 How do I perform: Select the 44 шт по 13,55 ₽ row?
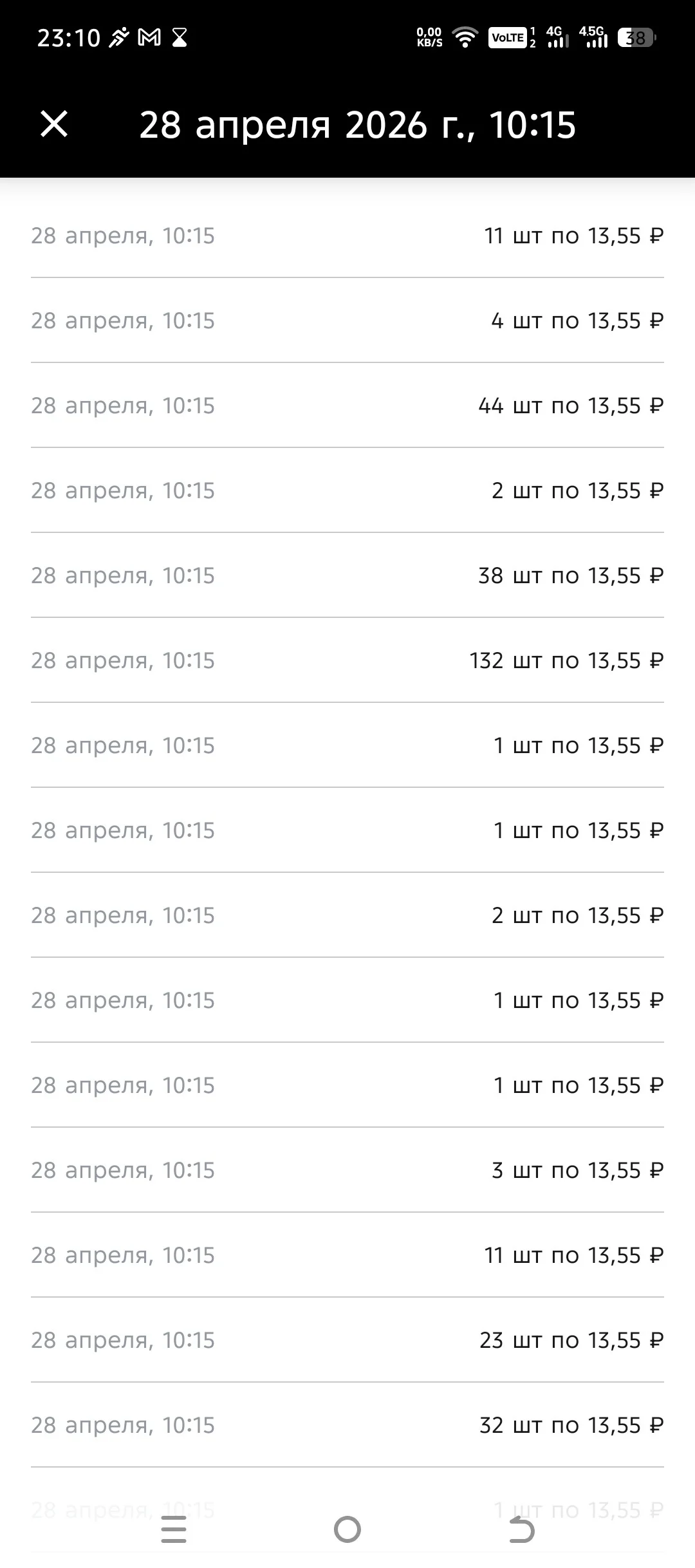click(347, 406)
